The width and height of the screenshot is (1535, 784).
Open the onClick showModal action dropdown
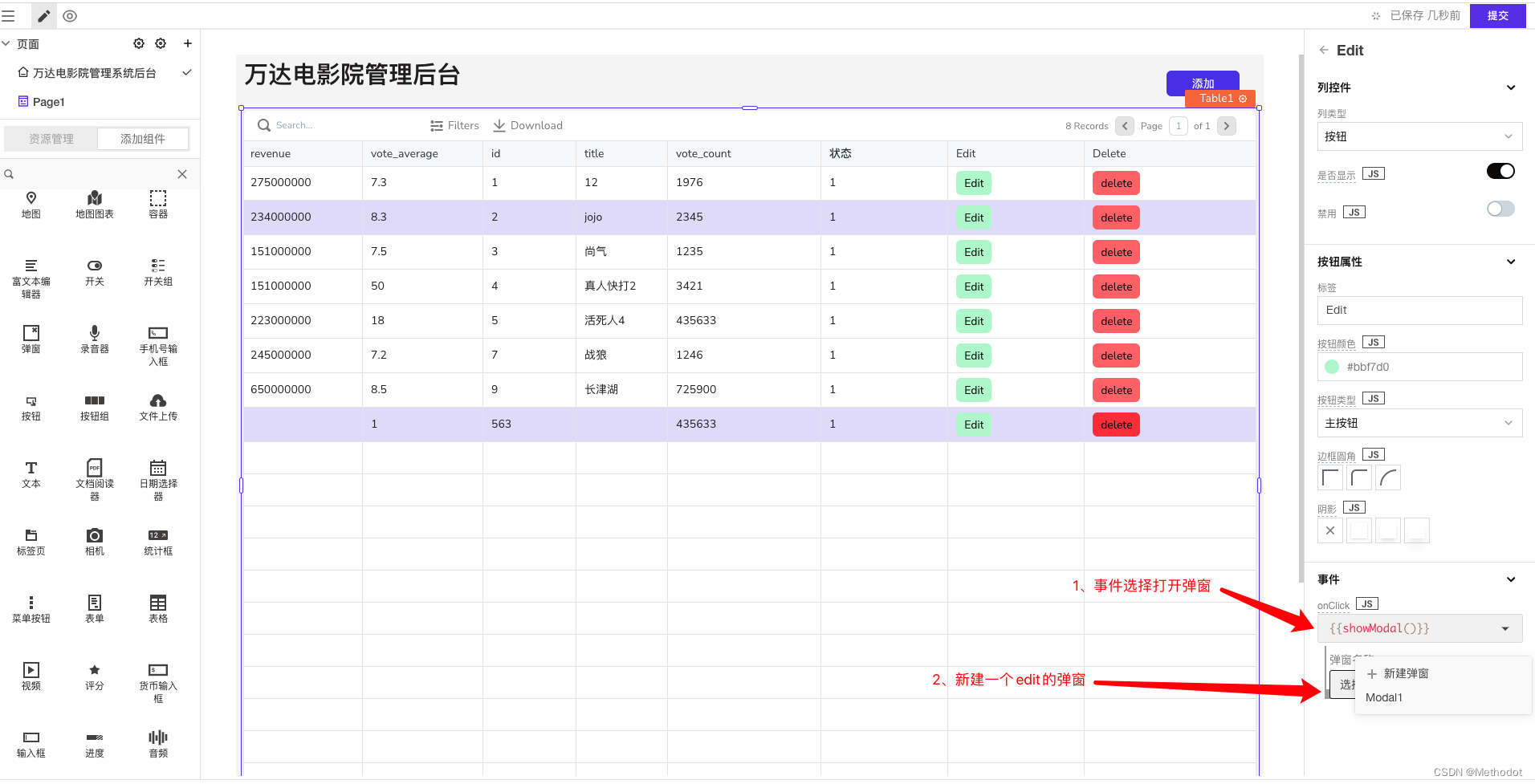click(1419, 628)
